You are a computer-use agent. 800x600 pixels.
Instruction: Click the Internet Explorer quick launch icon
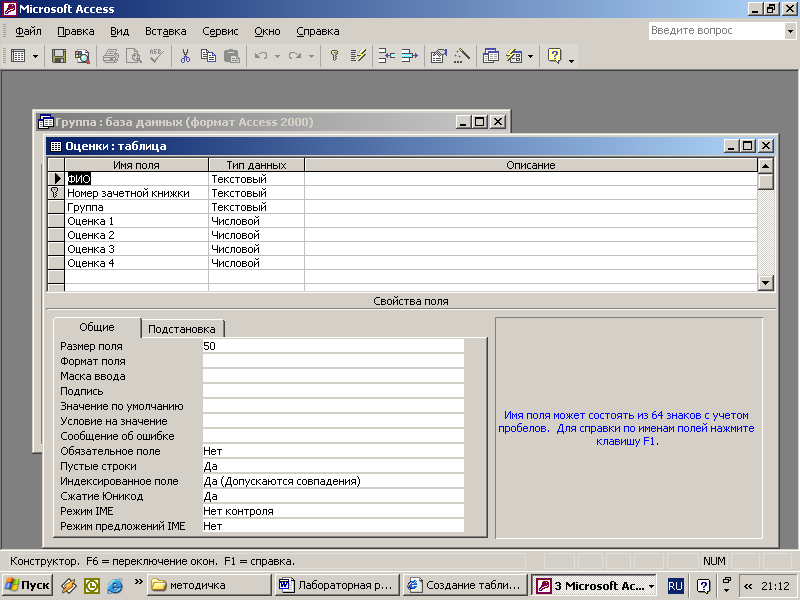[x=115, y=585]
